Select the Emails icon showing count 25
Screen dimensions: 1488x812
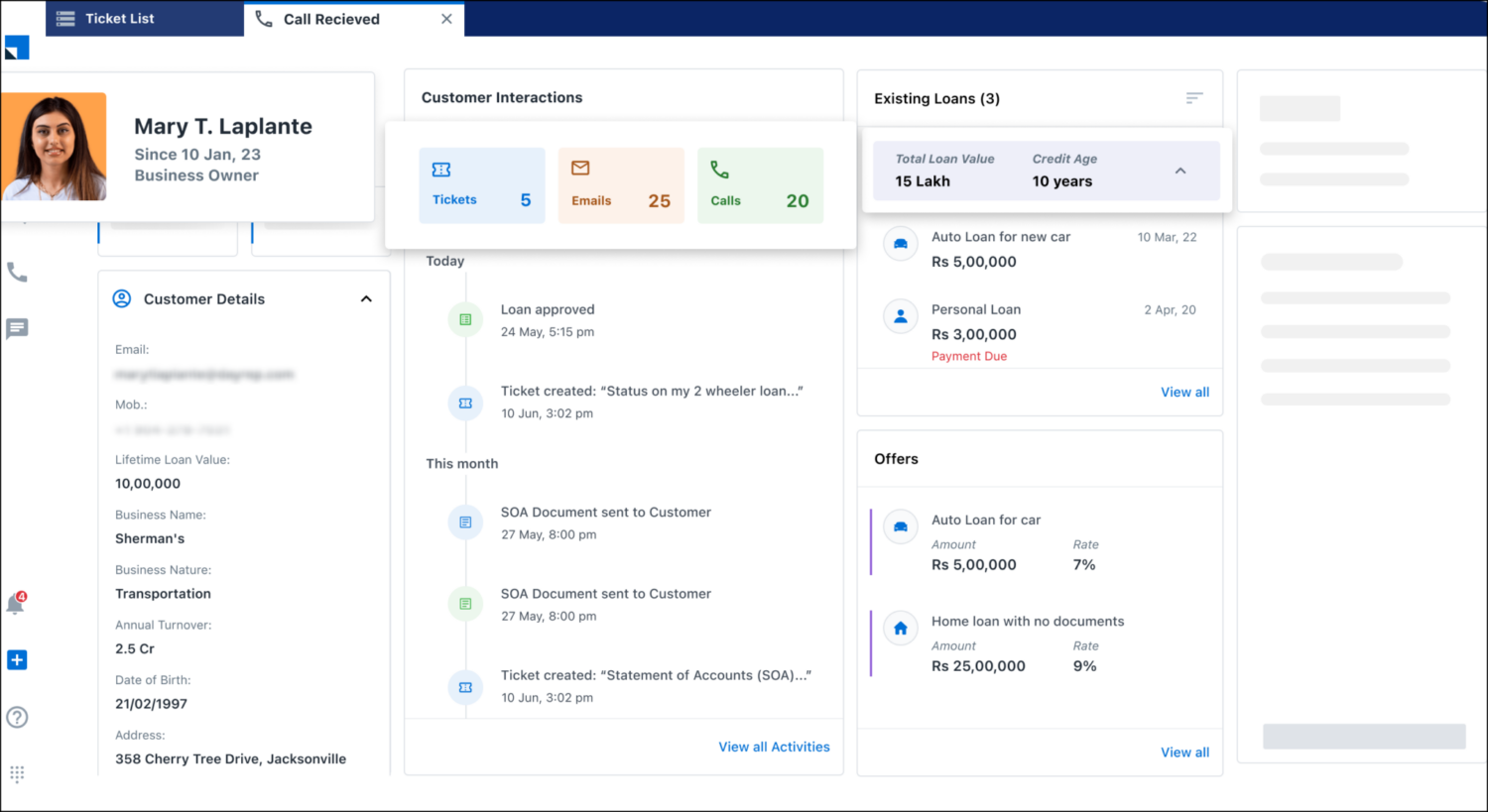tap(579, 170)
